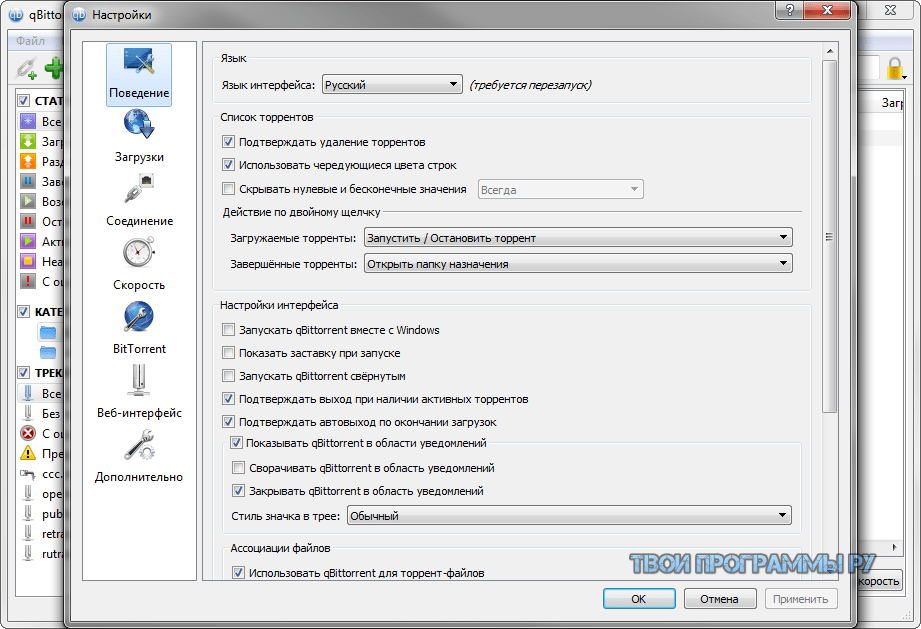Image resolution: width=921 pixels, height=629 pixels.
Task: Select the "ccc." tracker row in the main window
Action: 42,474
